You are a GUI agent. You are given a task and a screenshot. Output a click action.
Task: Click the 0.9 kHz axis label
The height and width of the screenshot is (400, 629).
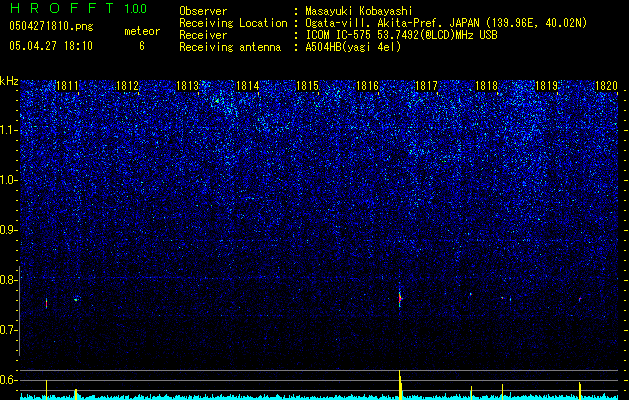7,230
